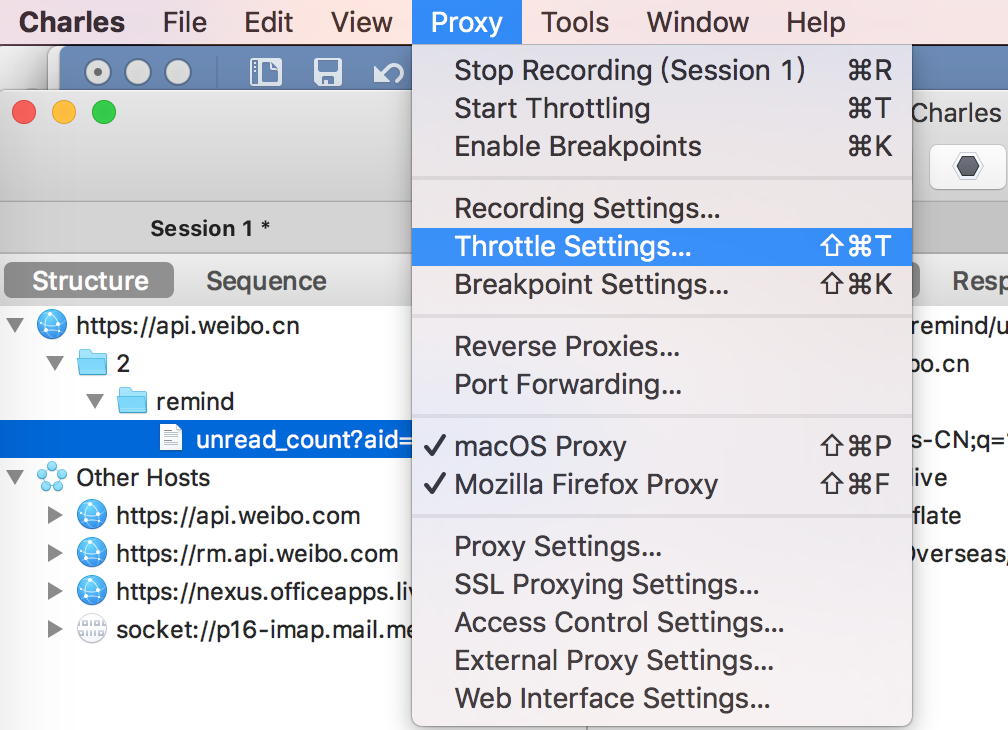
Task: Click the Other Hosts cluster icon
Action: [x=51, y=478]
